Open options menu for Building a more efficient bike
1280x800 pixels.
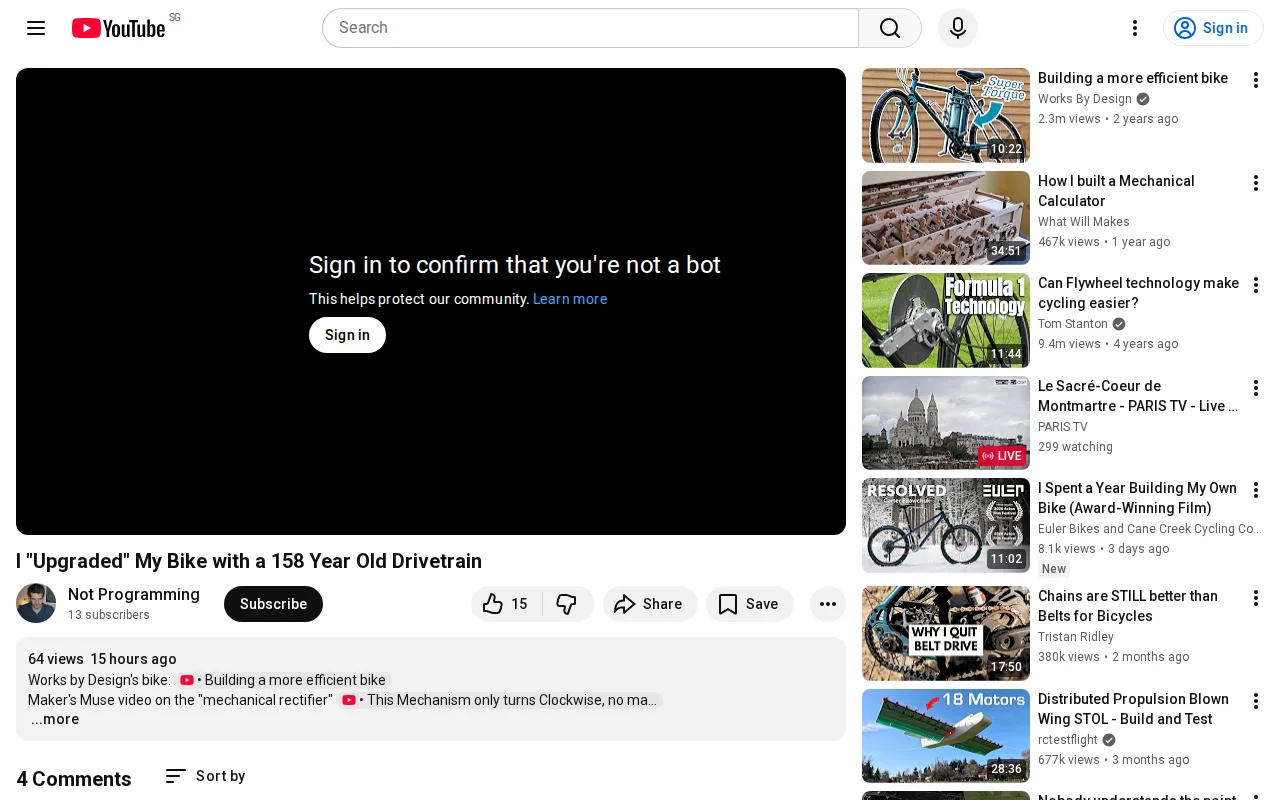tap(1256, 80)
